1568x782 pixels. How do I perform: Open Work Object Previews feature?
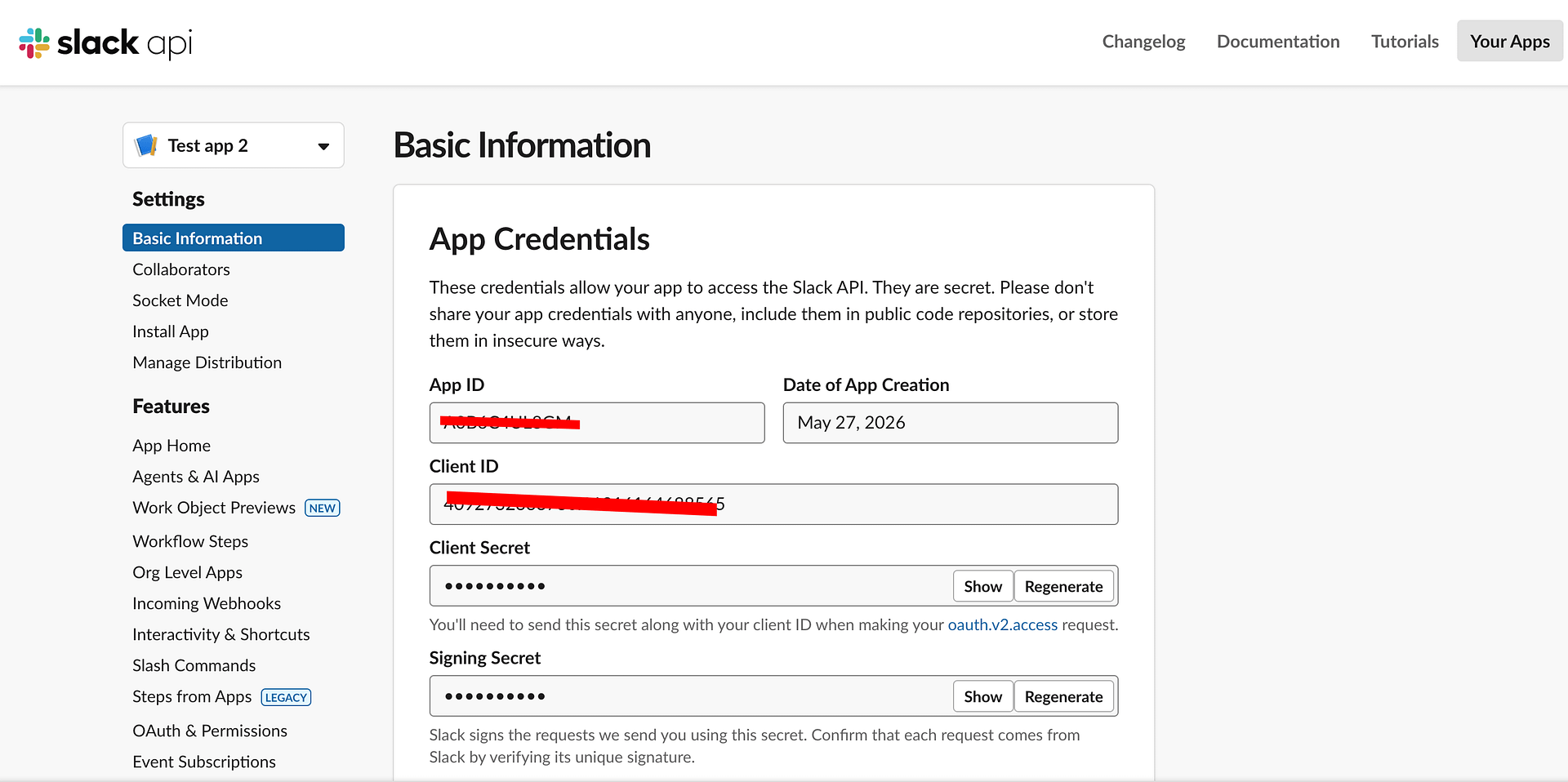[214, 508]
